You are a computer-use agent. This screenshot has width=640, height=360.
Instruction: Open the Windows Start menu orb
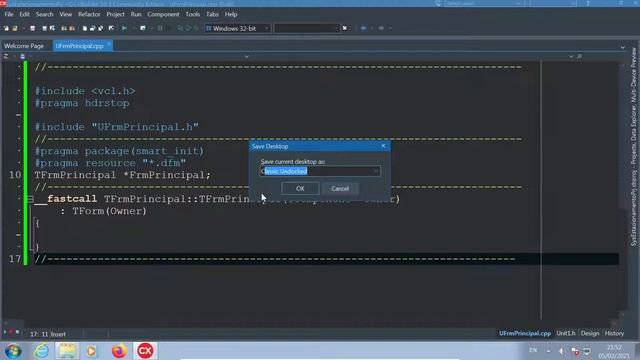point(13,351)
